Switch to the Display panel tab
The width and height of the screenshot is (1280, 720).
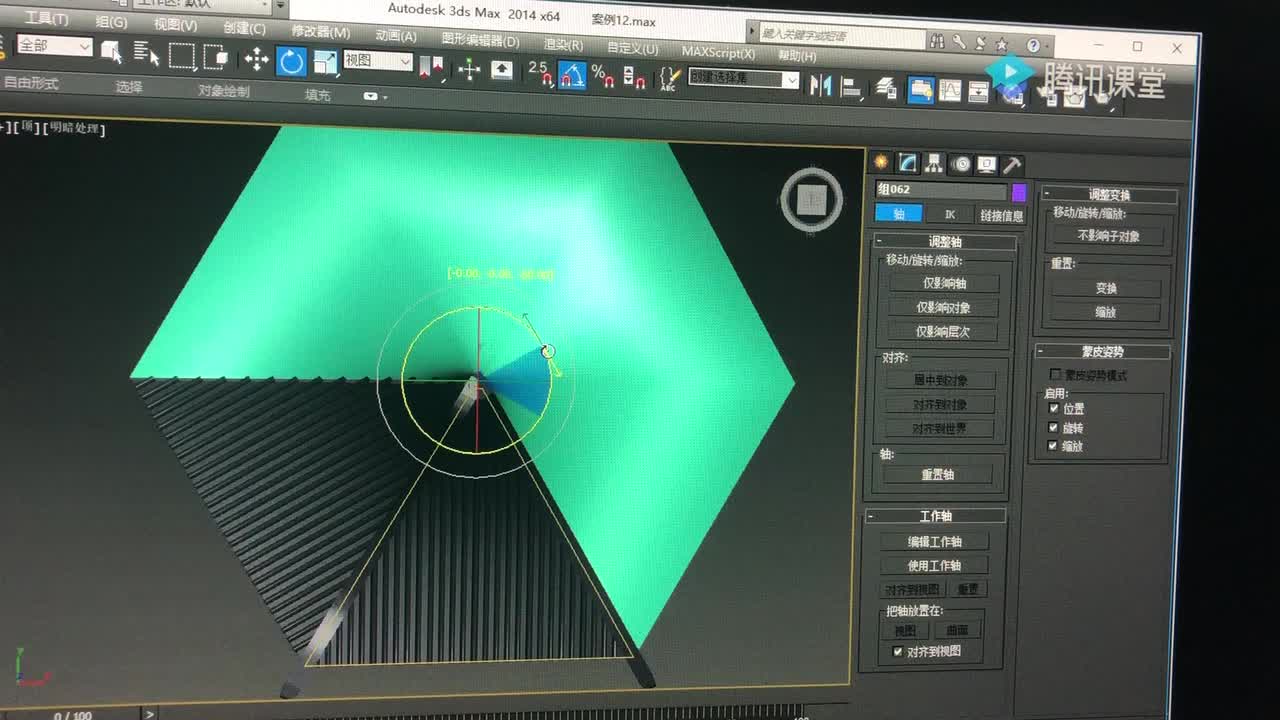[x=986, y=165]
